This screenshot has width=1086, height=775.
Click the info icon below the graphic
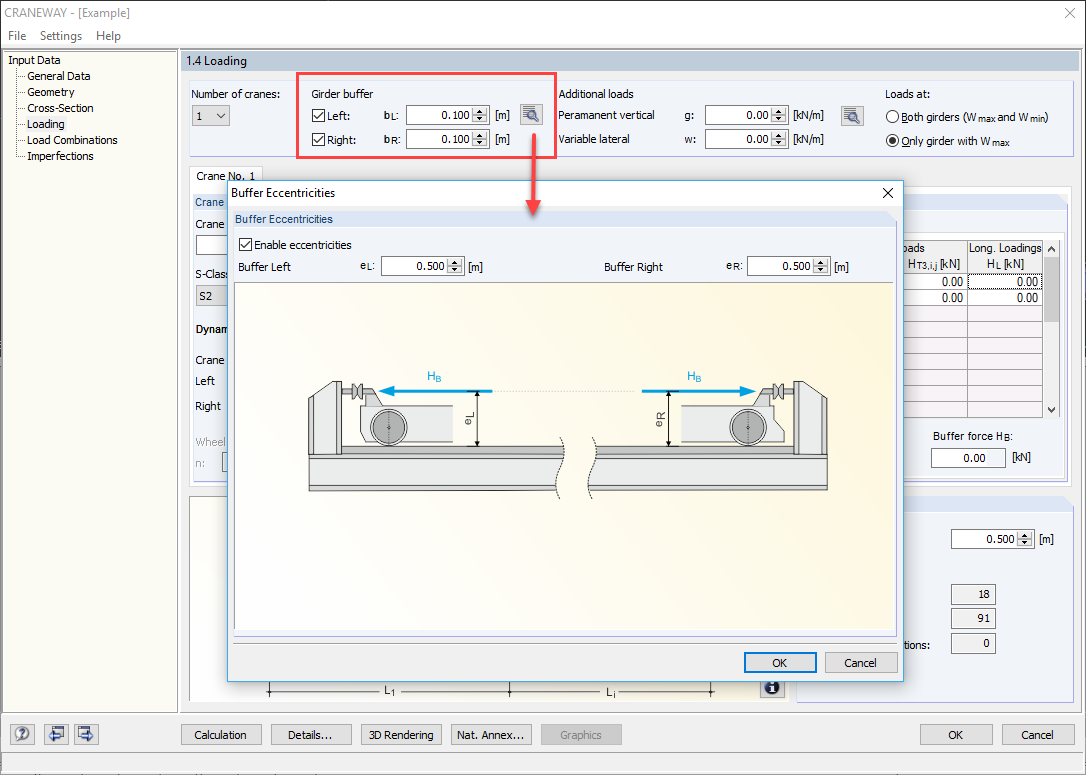pos(772,688)
